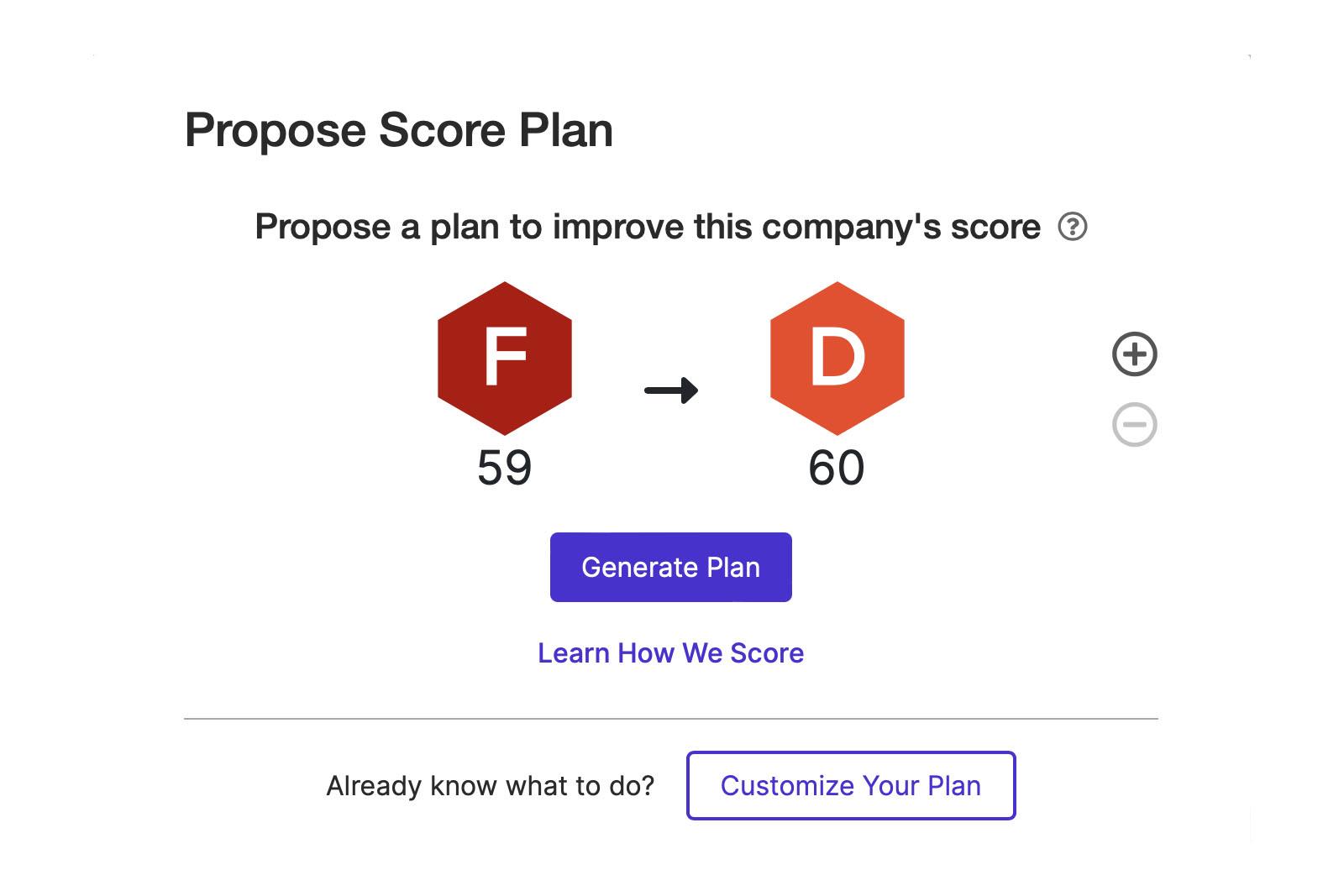Screen dimensions: 1344x896
Task: Click the red F grade hexagon
Action: pos(505,359)
